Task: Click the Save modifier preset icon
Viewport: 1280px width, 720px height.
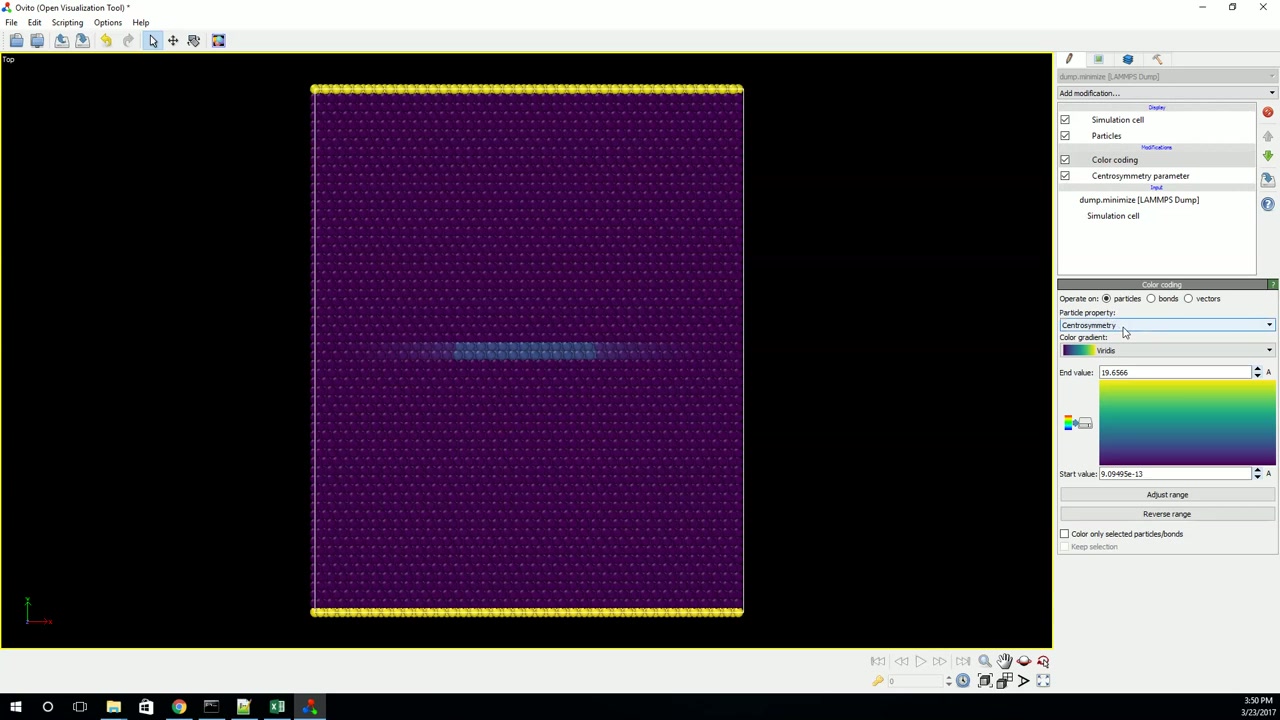Action: pyautogui.click(x=1268, y=180)
